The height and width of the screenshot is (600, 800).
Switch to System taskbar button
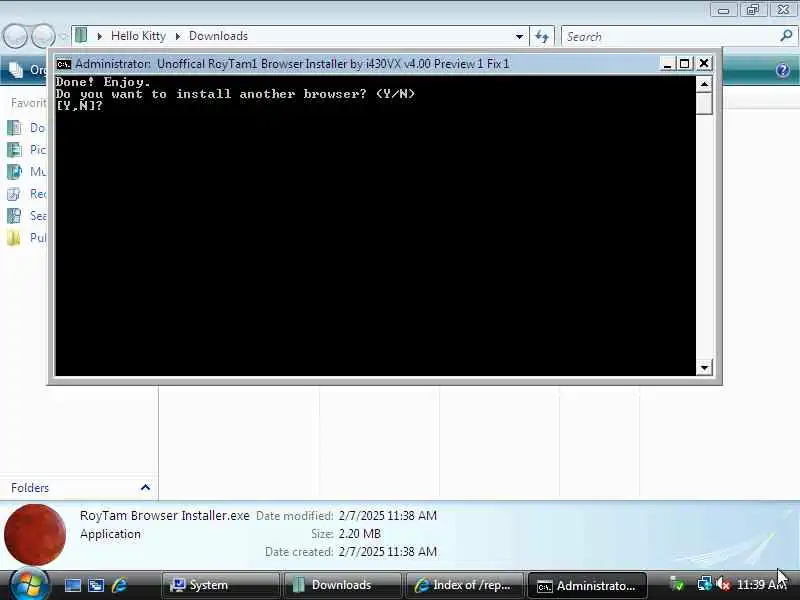(221, 585)
